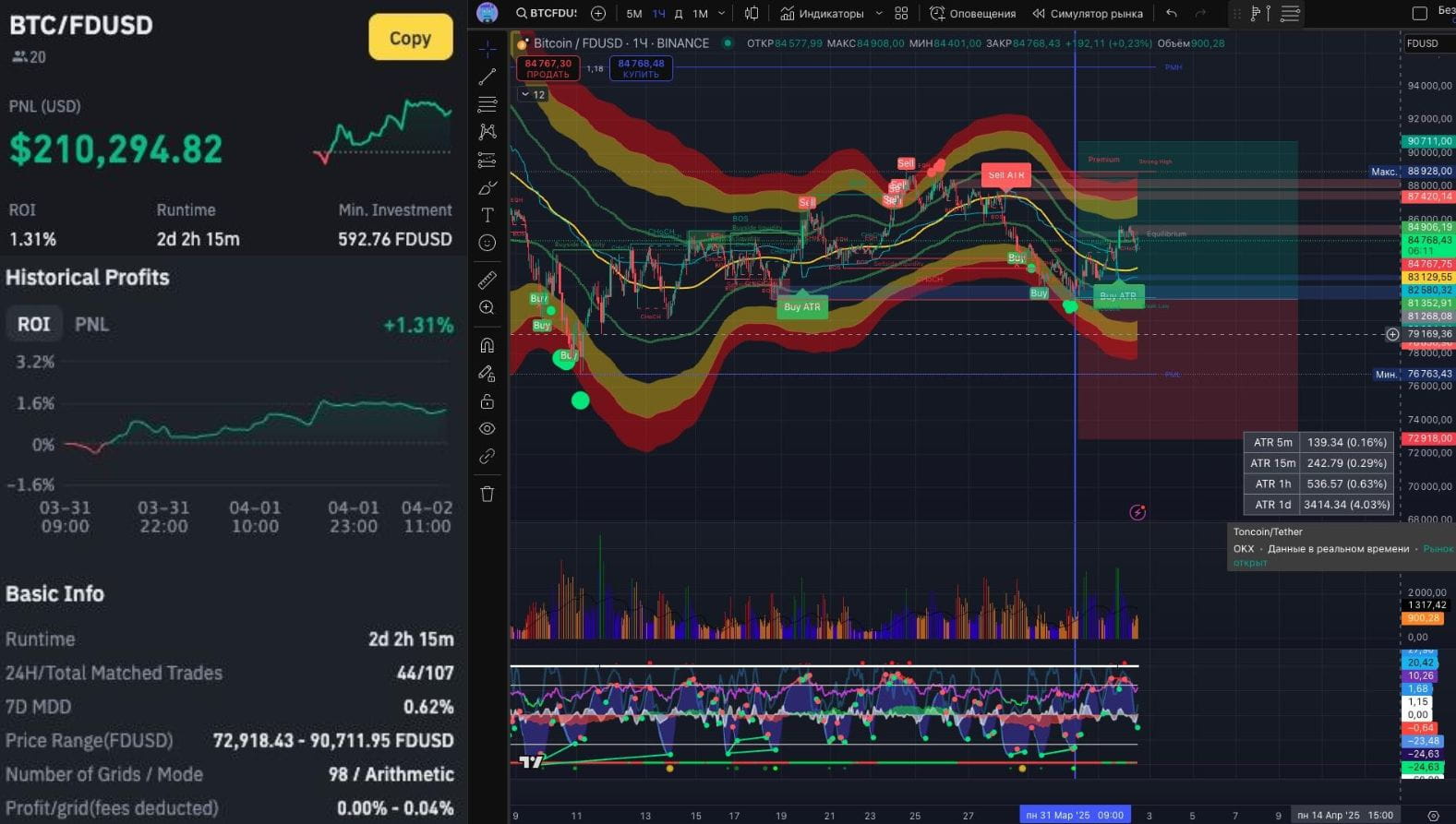Click the toolbar horizontal lines icon
Image resolution: width=1456 pixels, height=824 pixels.
(x=1290, y=13)
